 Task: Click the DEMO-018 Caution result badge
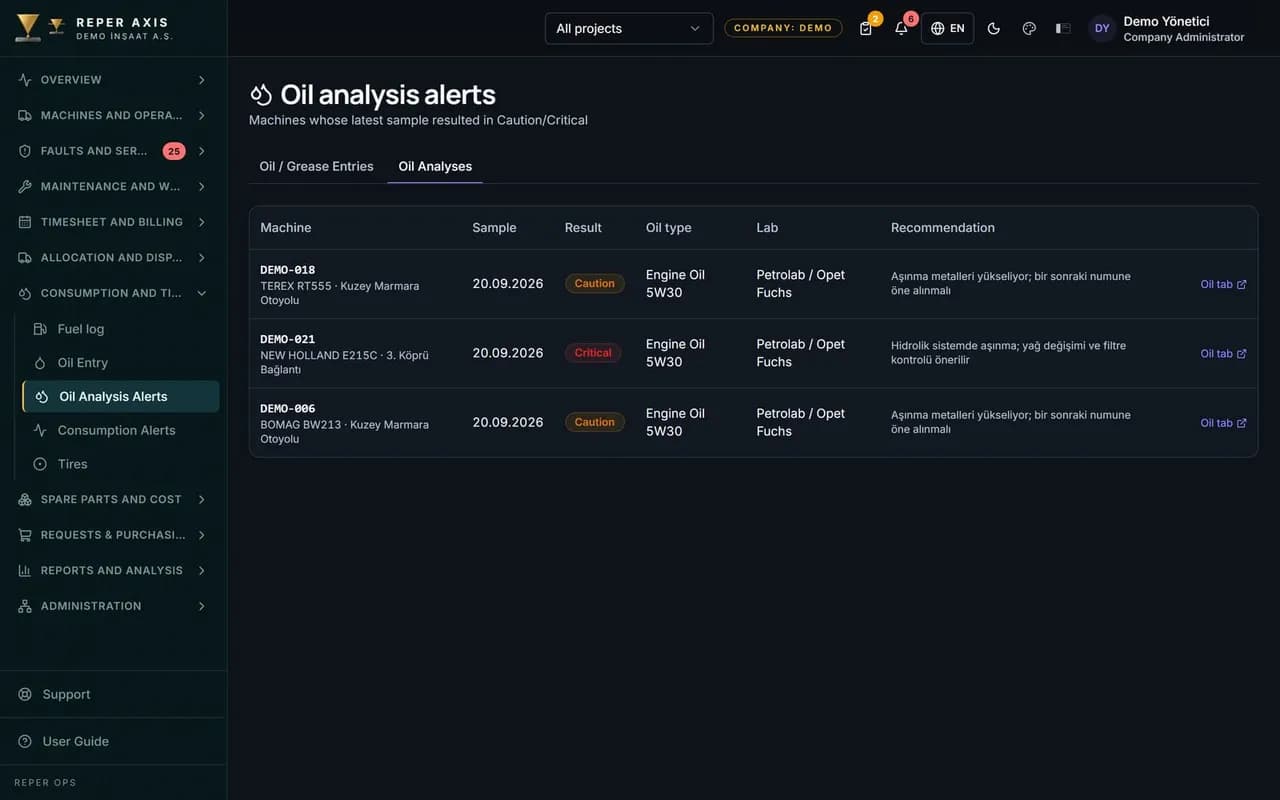[x=595, y=284]
